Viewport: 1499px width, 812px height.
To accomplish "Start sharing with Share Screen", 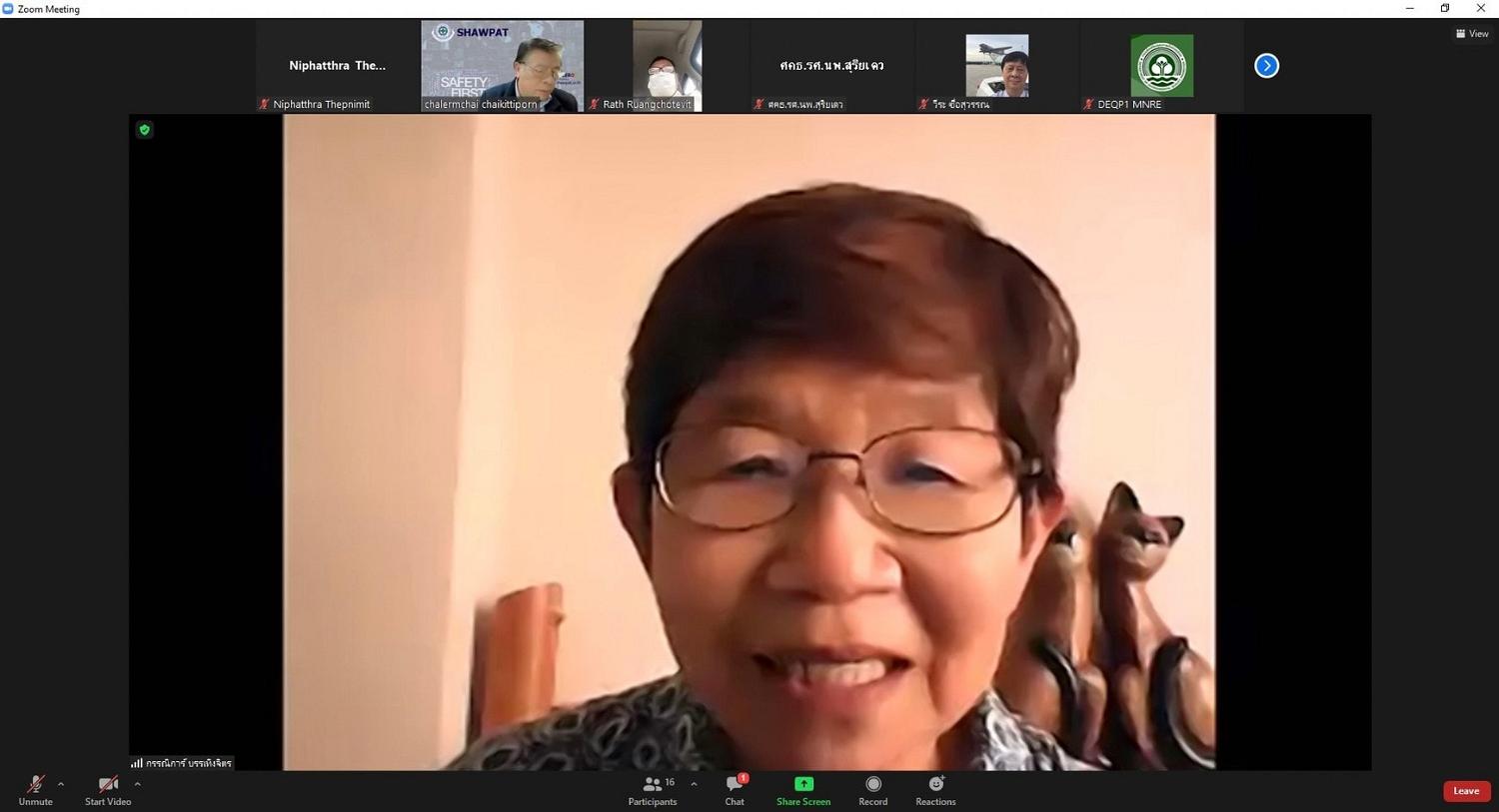I will pyautogui.click(x=803, y=790).
